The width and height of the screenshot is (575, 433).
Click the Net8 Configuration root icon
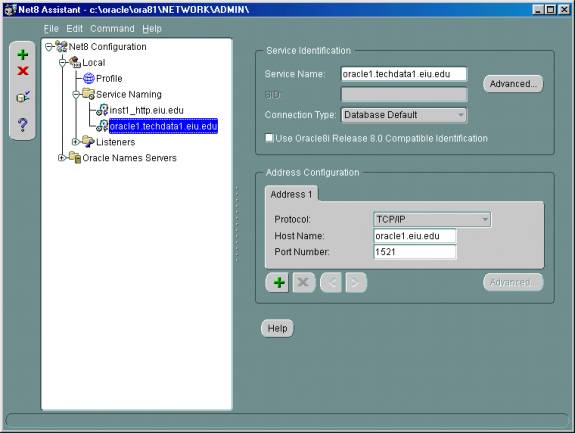pos(61,47)
